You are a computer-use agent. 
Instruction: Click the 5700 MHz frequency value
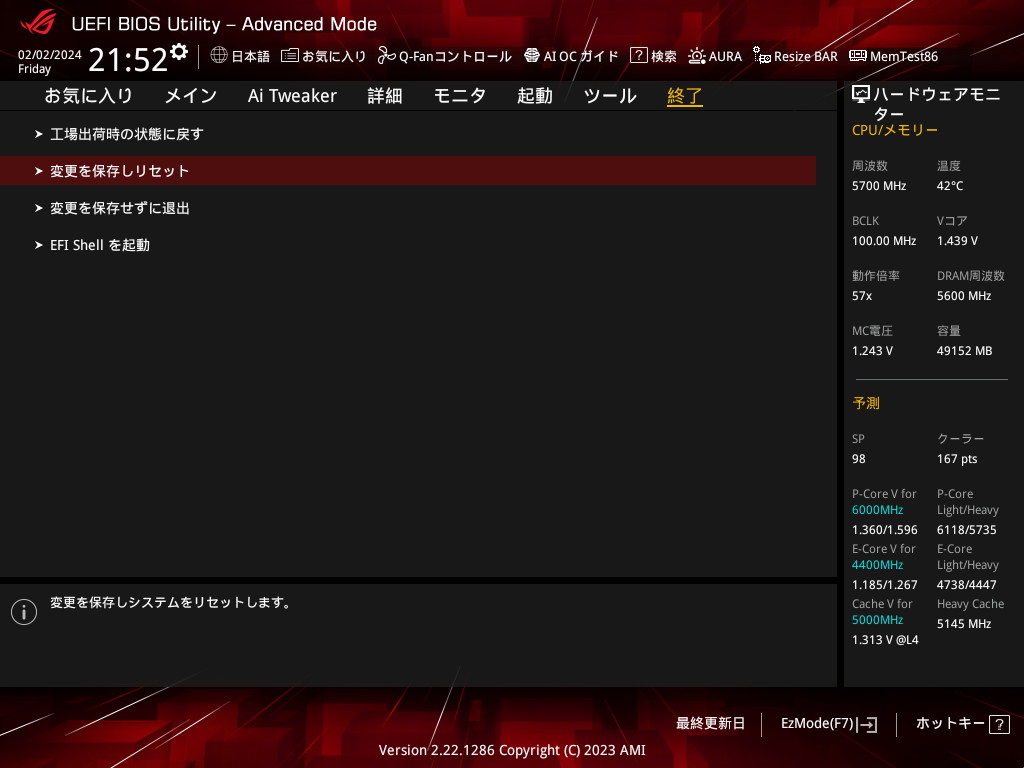click(879, 186)
